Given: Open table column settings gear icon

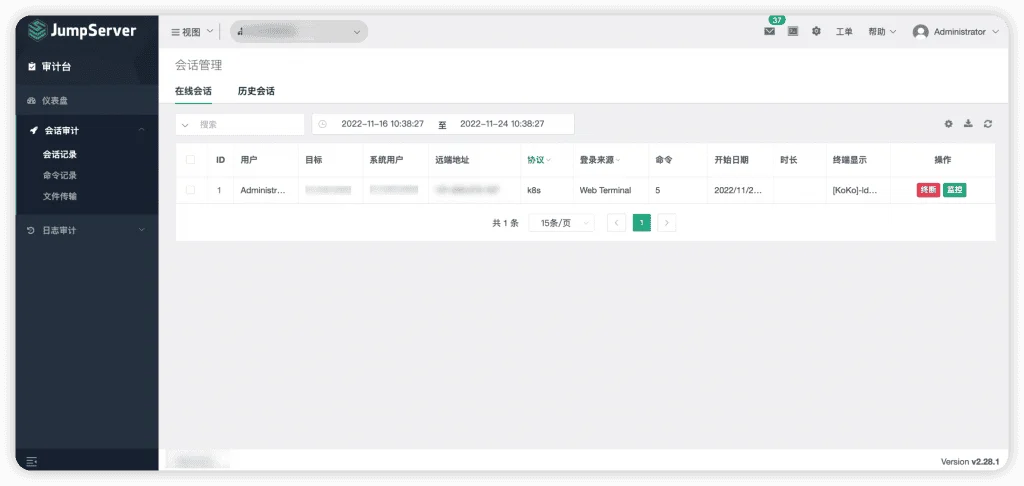Looking at the screenshot, I should point(948,124).
